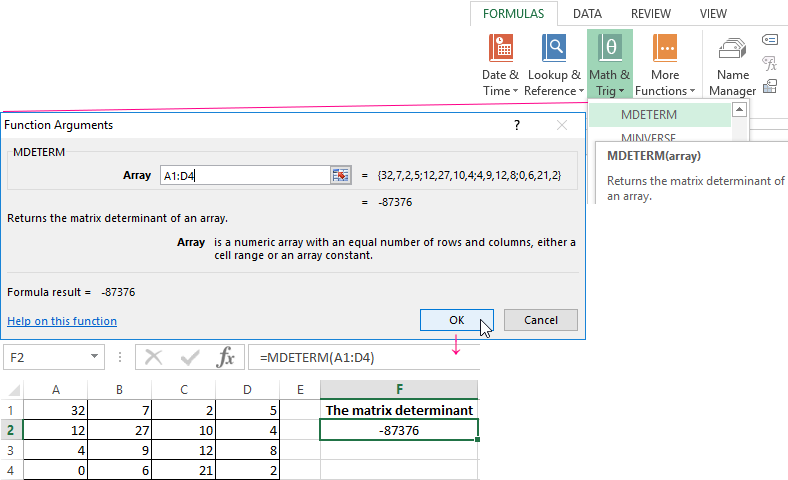
Task: Switch to the REVIEW ribbon tab
Action: pyautogui.click(x=651, y=14)
